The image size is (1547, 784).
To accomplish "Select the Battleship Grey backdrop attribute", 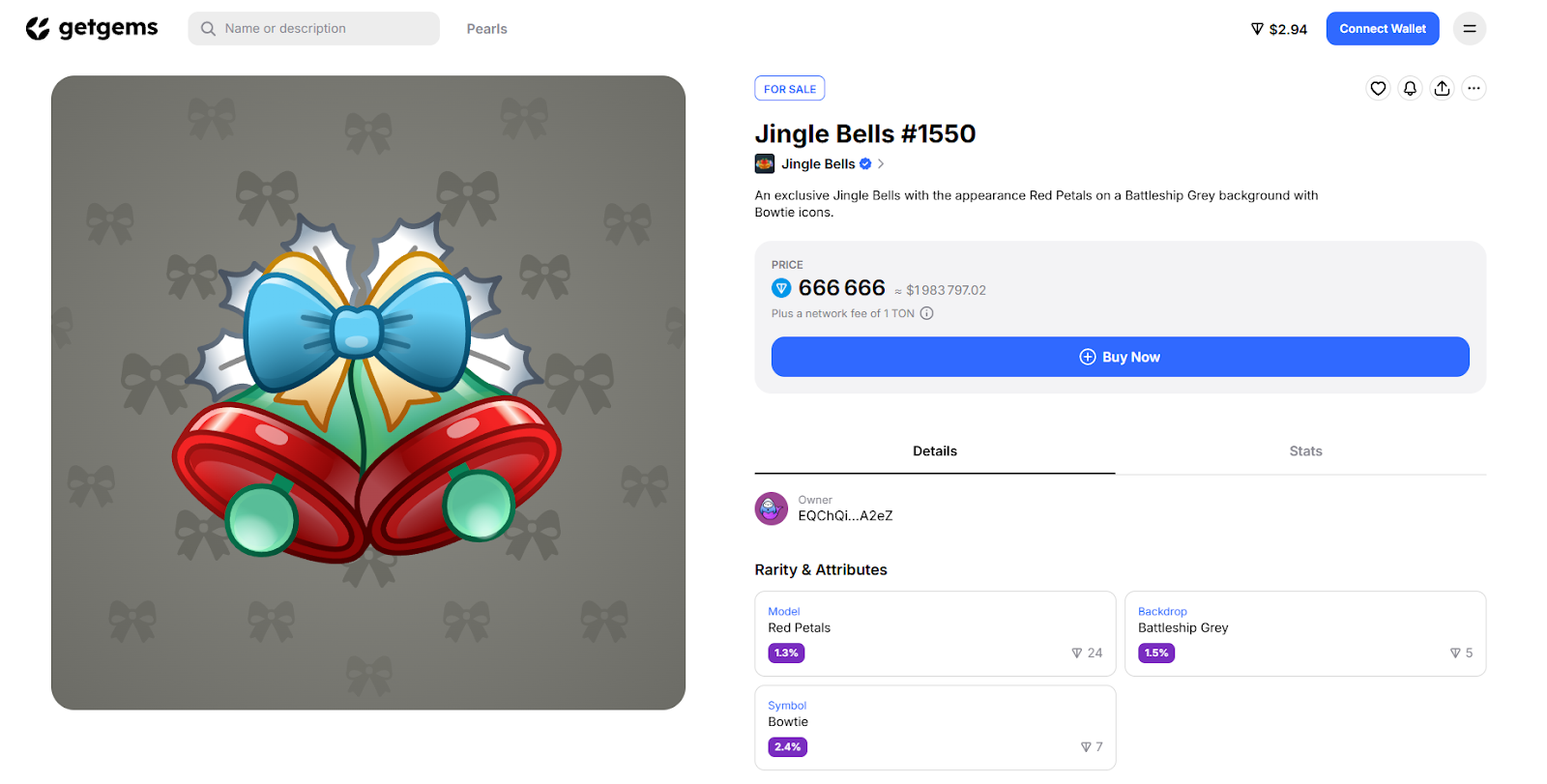I will click(x=1304, y=633).
